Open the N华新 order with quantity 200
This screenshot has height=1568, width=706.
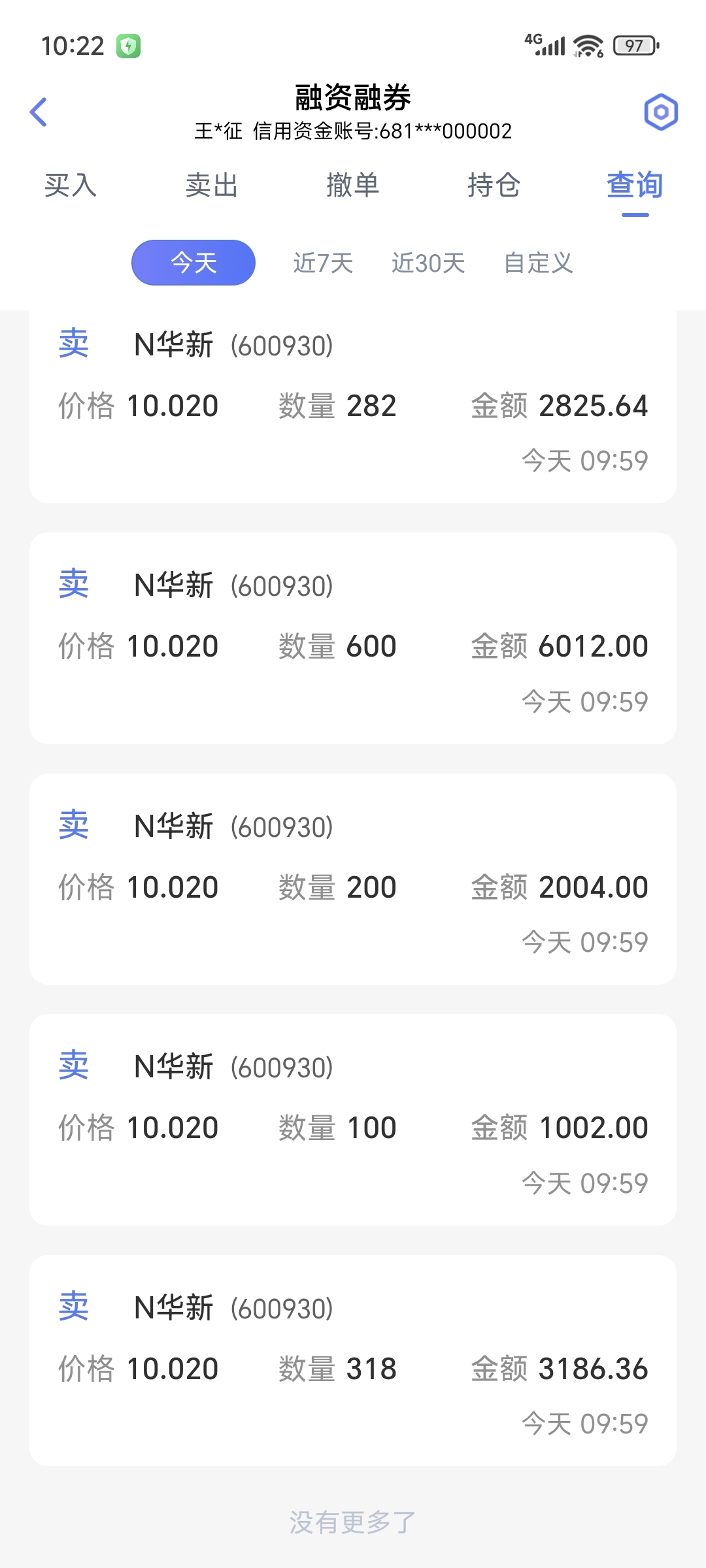353,879
